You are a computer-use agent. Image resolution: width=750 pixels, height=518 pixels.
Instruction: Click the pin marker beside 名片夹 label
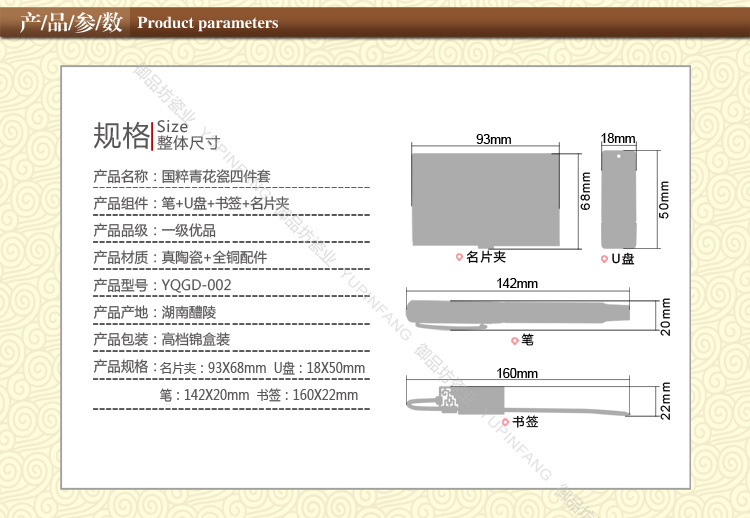click(x=460, y=258)
